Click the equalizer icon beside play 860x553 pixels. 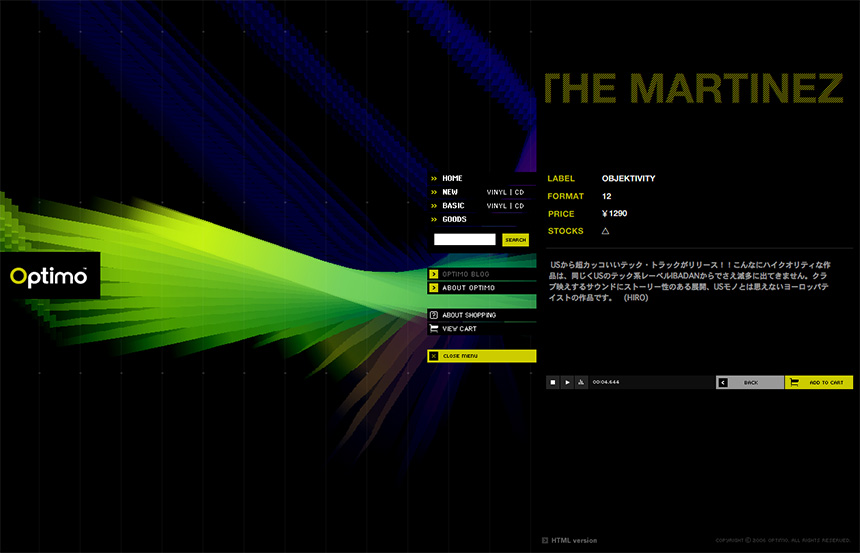click(582, 382)
